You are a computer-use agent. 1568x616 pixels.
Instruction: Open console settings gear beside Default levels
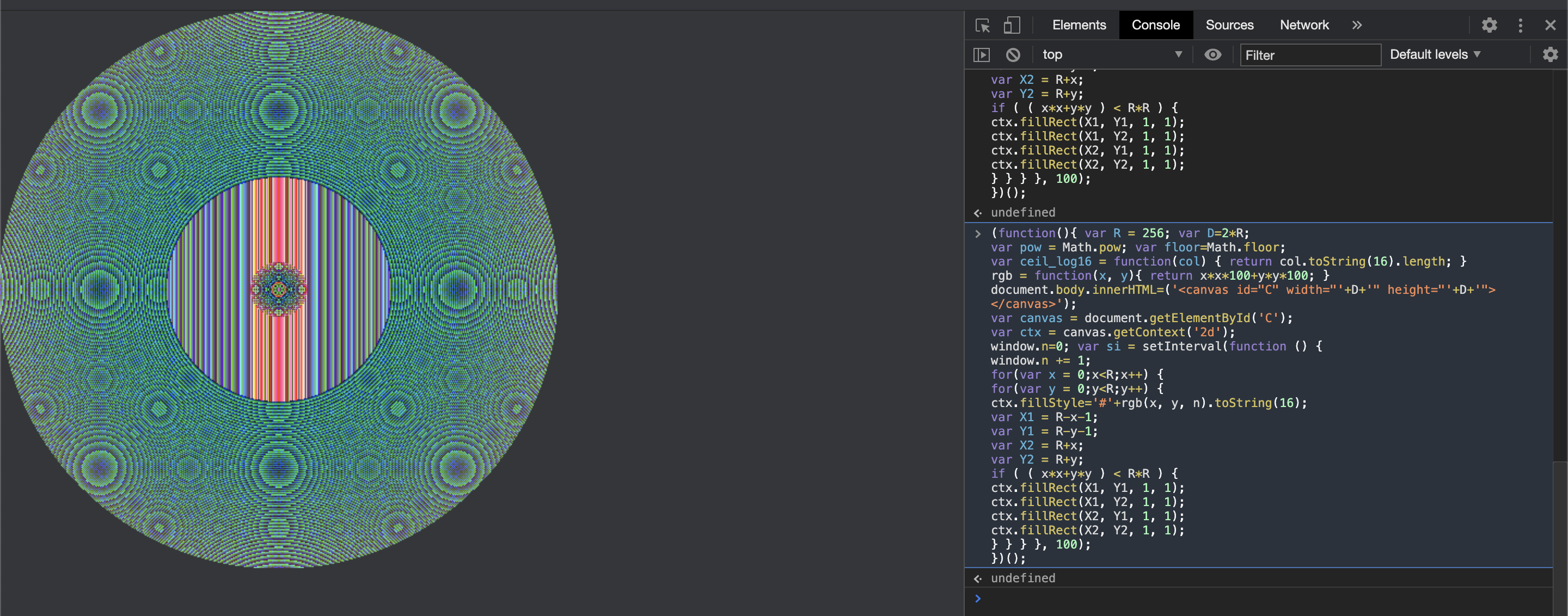1549,55
